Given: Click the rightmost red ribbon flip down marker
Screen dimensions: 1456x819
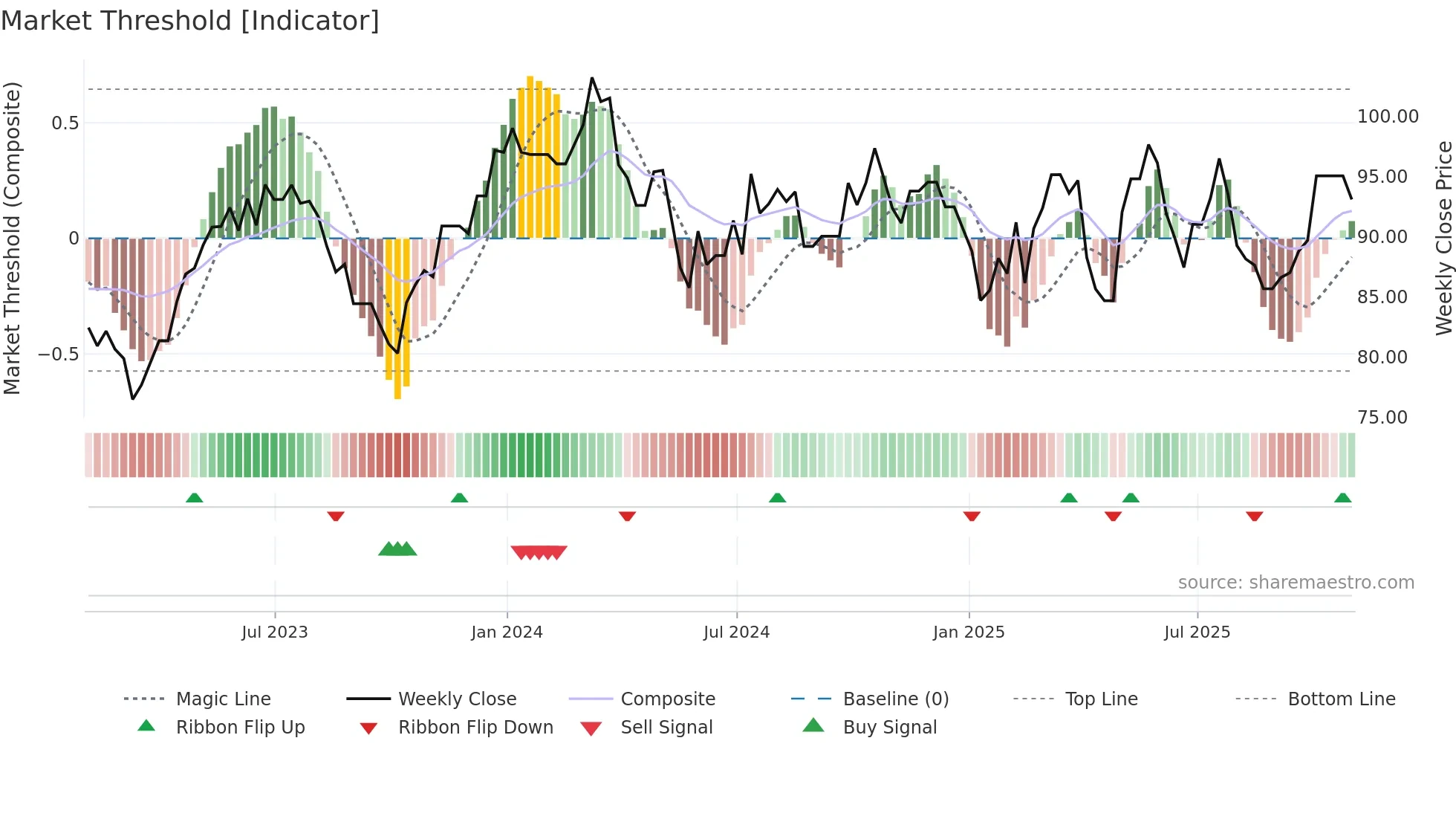Looking at the screenshot, I should pos(1255,516).
